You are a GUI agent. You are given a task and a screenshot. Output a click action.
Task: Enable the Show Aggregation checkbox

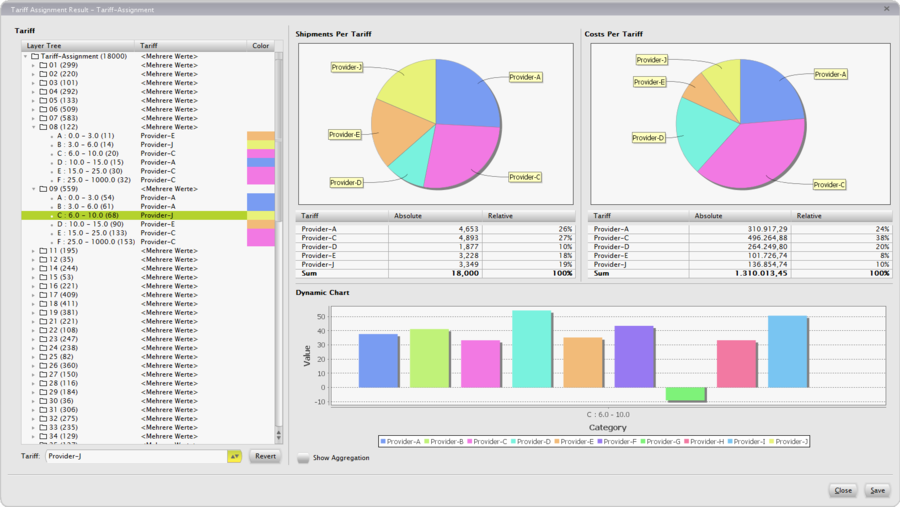coord(303,458)
